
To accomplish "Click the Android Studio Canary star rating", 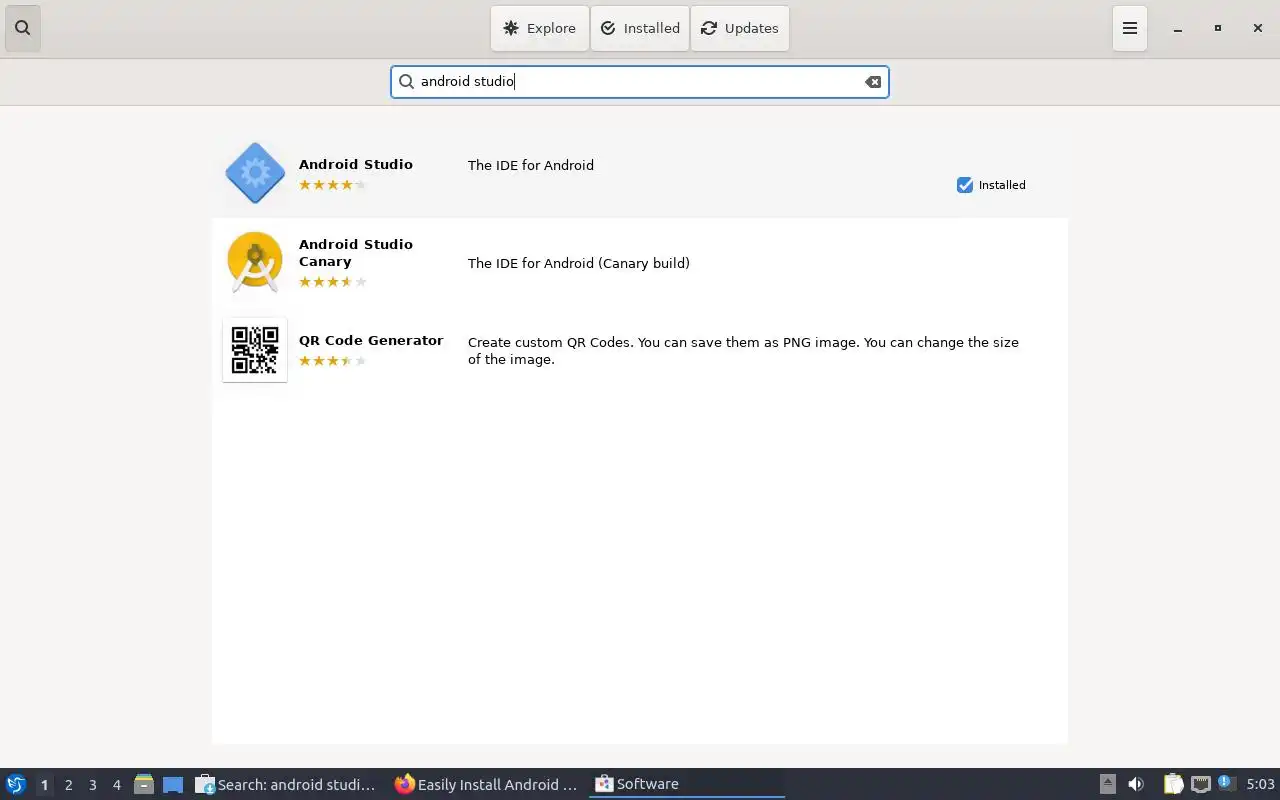I will click(333, 282).
